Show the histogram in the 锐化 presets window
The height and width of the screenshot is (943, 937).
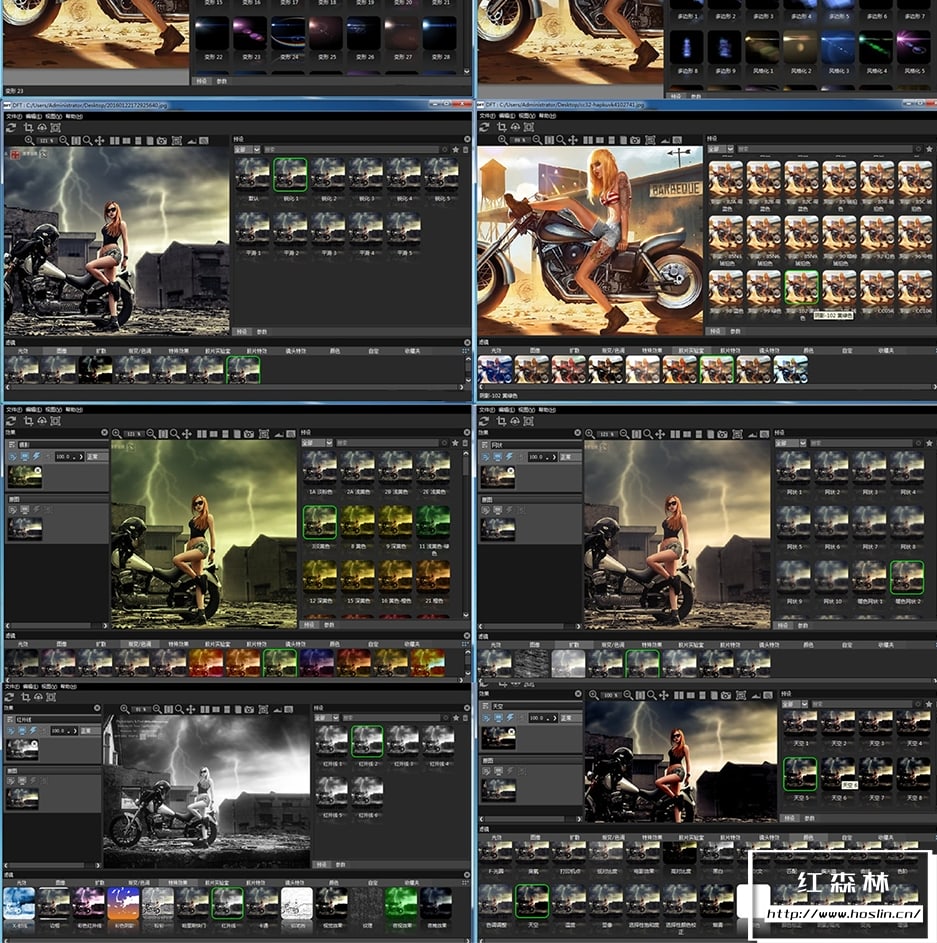click(192, 140)
